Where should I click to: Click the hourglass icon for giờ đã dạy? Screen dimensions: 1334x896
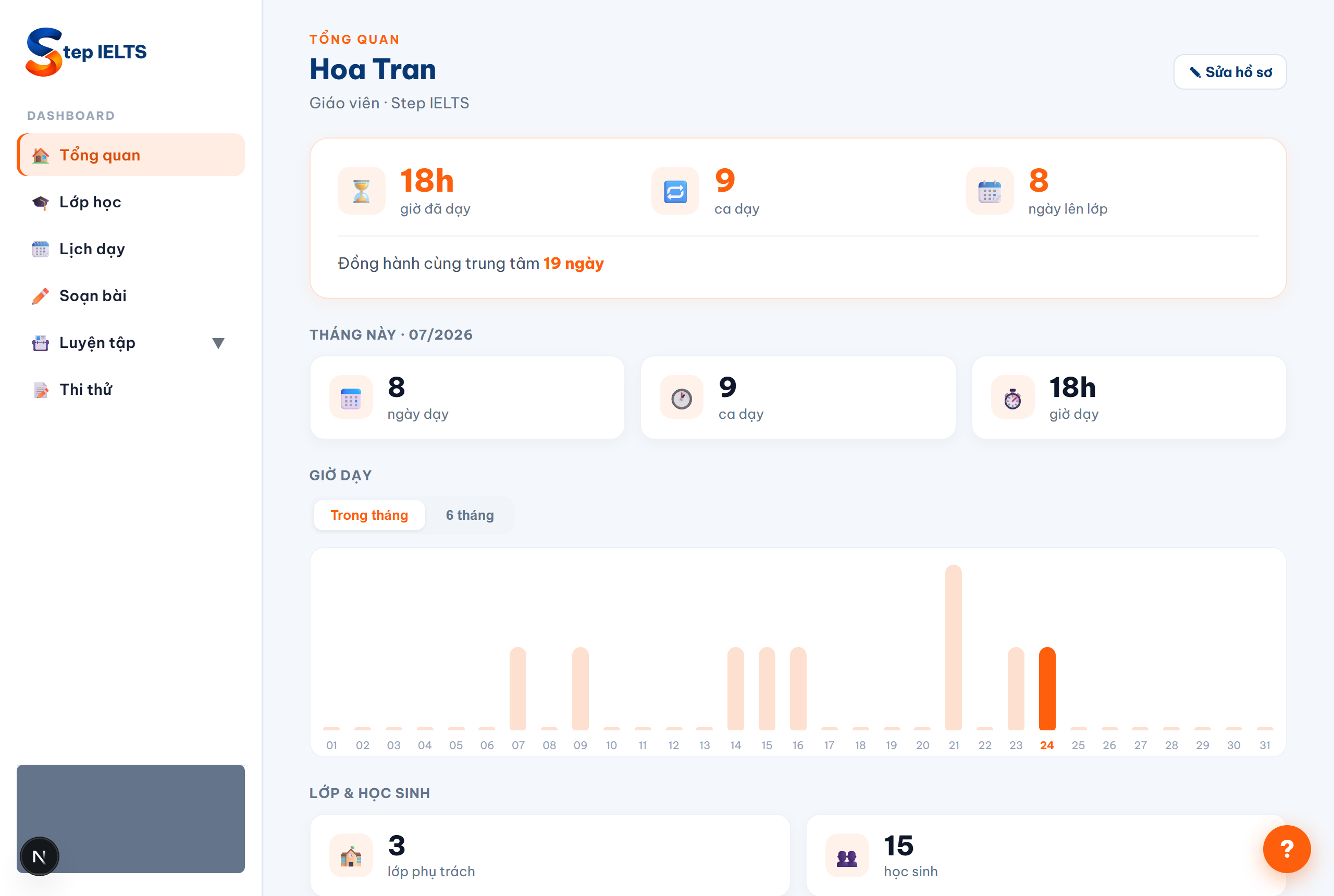click(x=361, y=191)
